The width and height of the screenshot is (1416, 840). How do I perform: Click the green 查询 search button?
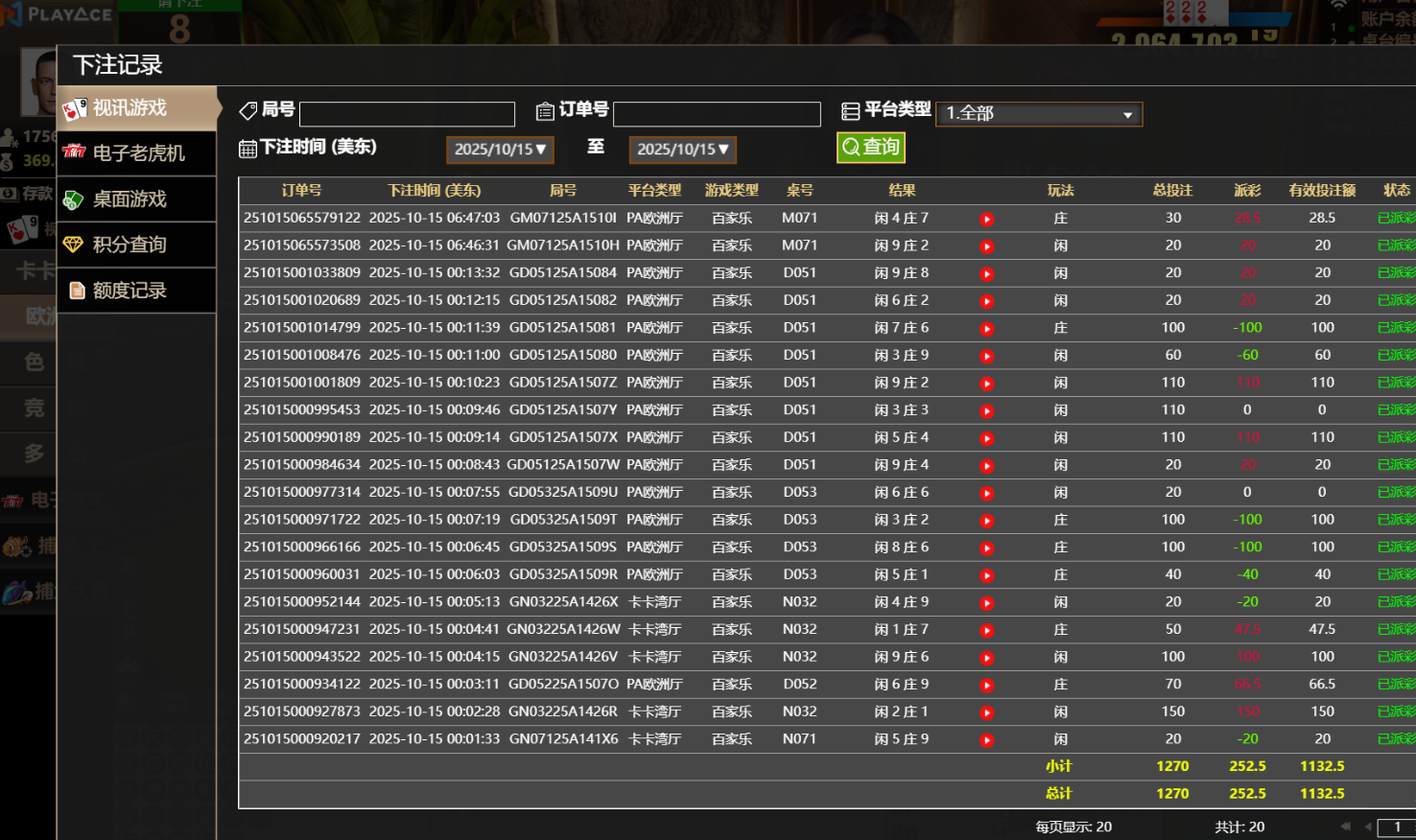pos(870,148)
